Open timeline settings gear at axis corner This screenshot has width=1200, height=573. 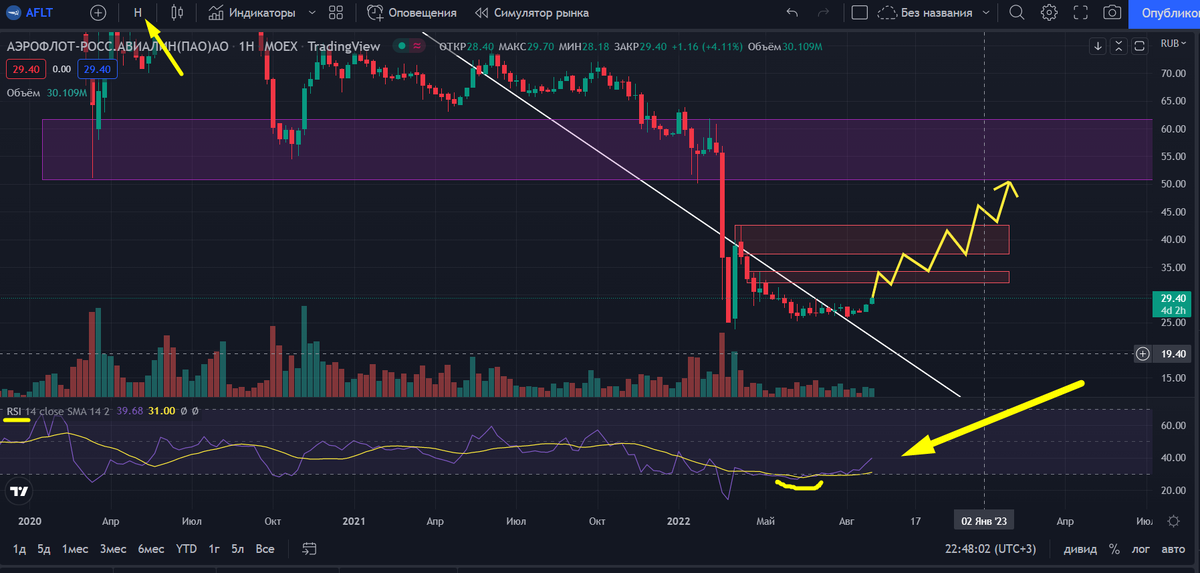pyautogui.click(x=1174, y=520)
